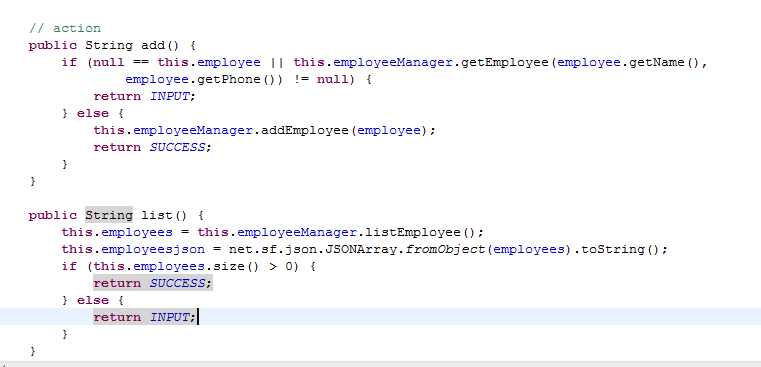Click the highlighted String return type of list()
The height and width of the screenshot is (367, 761).
click(x=109, y=215)
